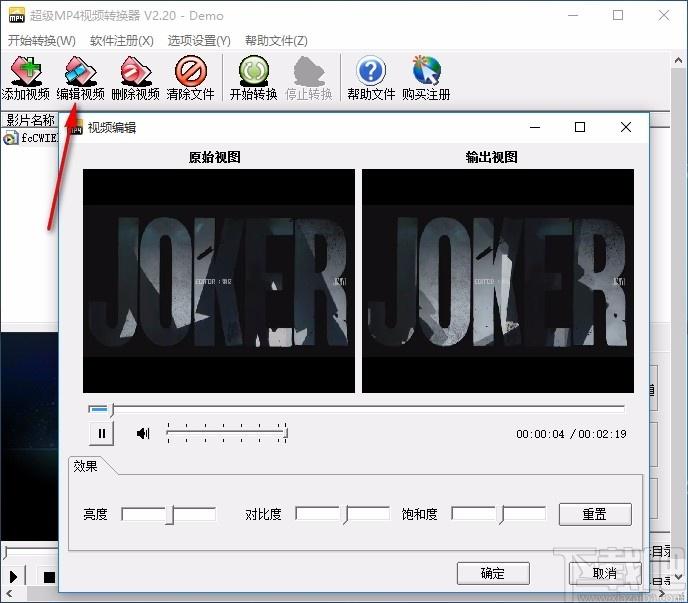Click the MP4 app icon in title bar
The image size is (688, 603).
[17, 15]
